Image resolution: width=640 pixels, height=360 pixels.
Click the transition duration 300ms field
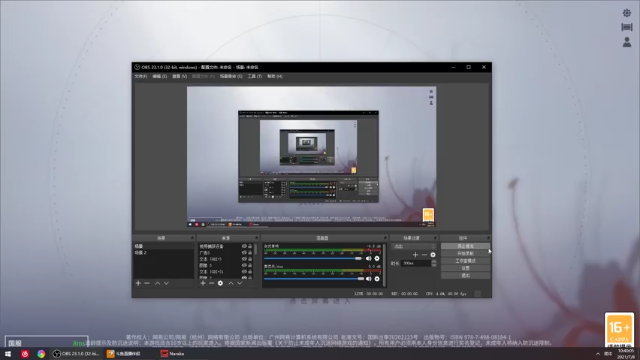(416, 264)
